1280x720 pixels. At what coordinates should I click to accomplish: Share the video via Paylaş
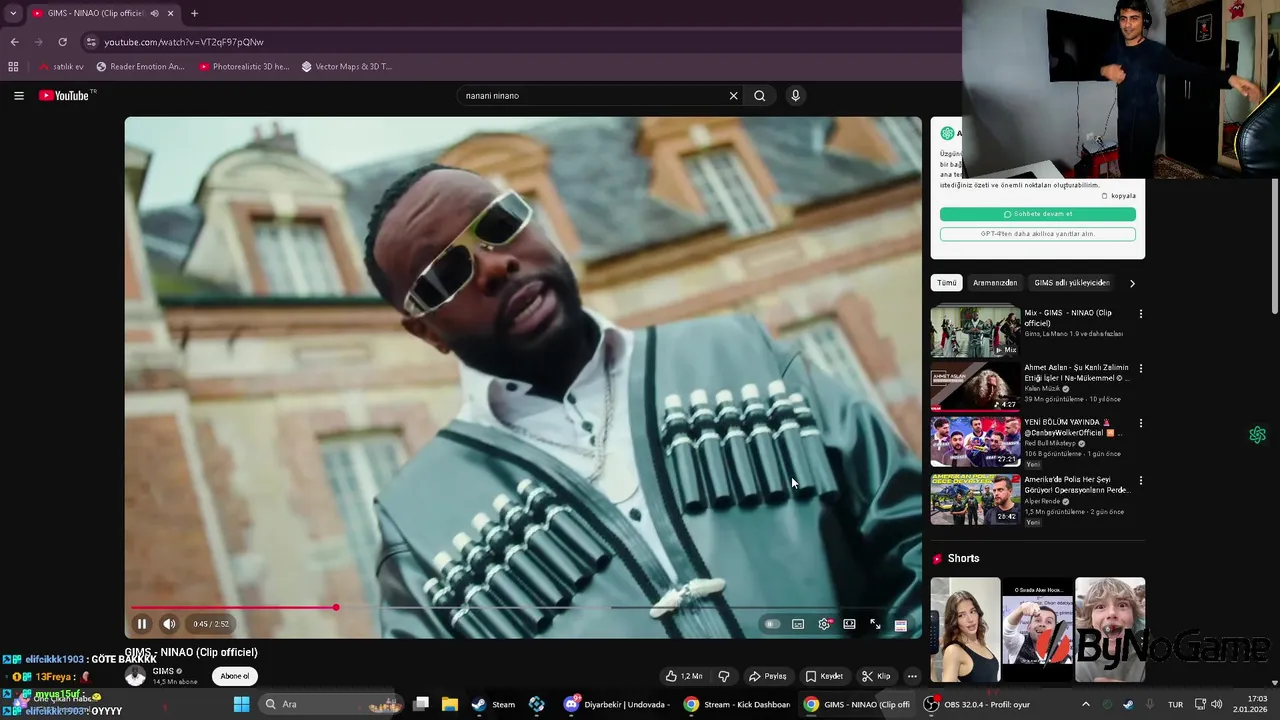click(768, 676)
